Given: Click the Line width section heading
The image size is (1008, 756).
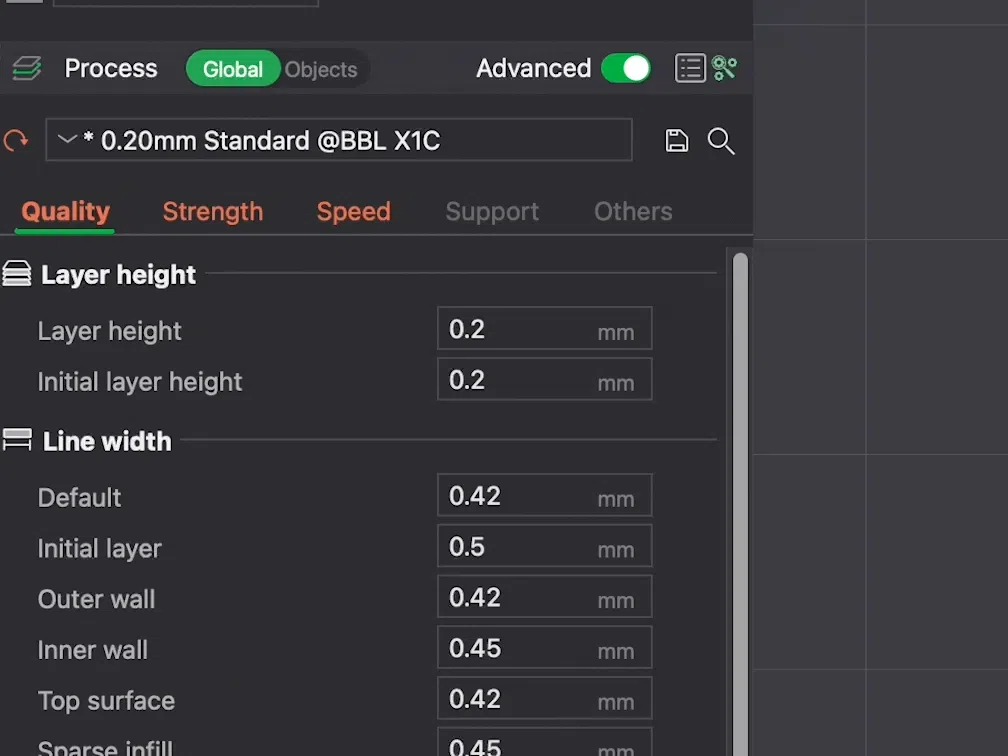Looking at the screenshot, I should [107, 442].
